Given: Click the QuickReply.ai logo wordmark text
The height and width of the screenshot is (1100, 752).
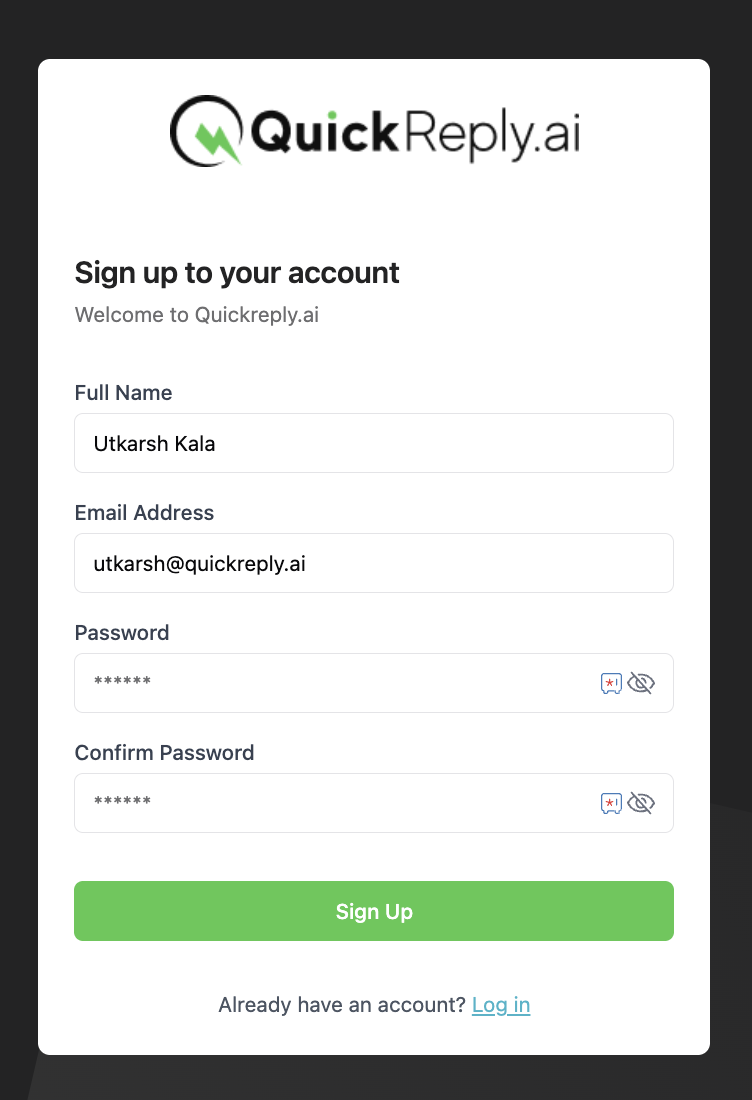Looking at the screenshot, I should pyautogui.click(x=415, y=133).
